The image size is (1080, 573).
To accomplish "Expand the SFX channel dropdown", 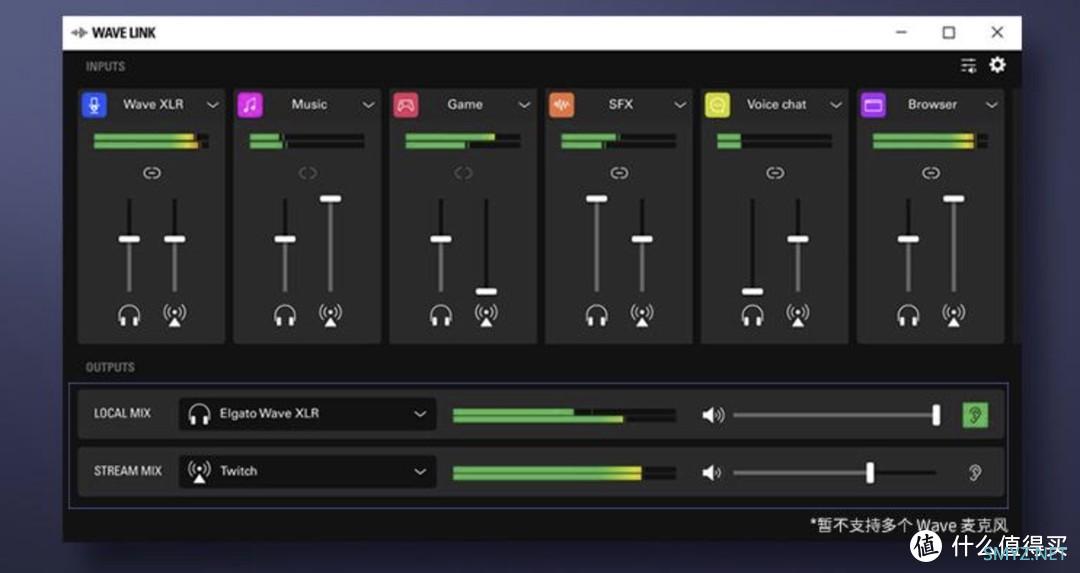I will pyautogui.click(x=680, y=105).
